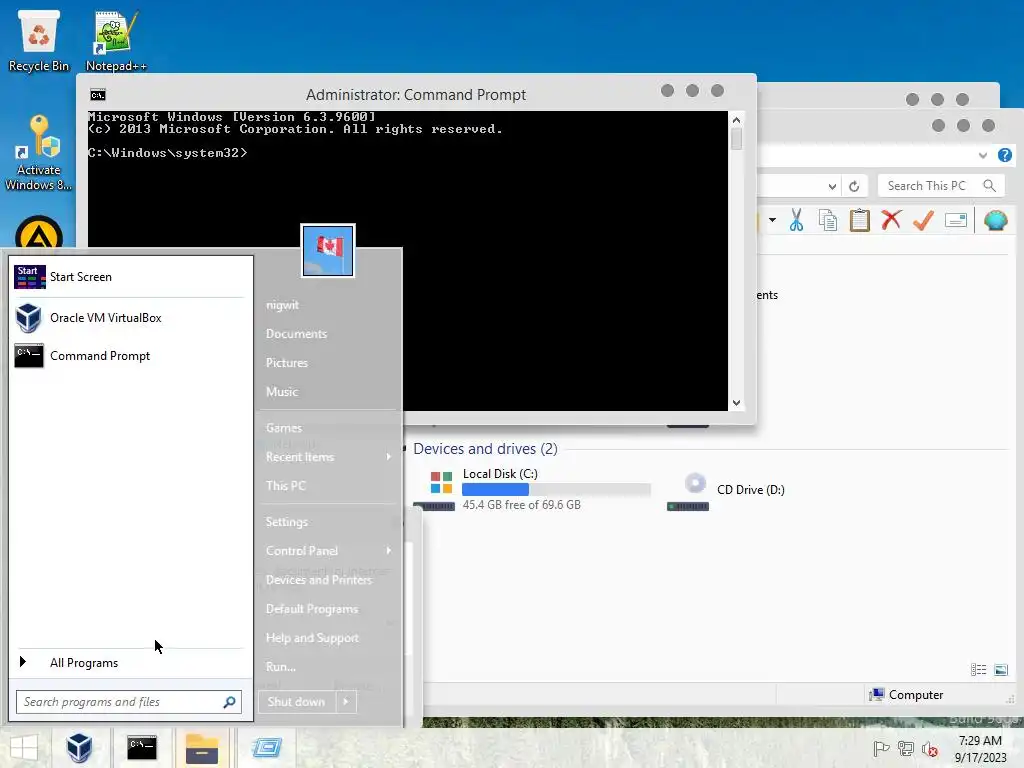Expand the address bar history dropdown
Viewport: 1024px width, 768px height.
832,186
